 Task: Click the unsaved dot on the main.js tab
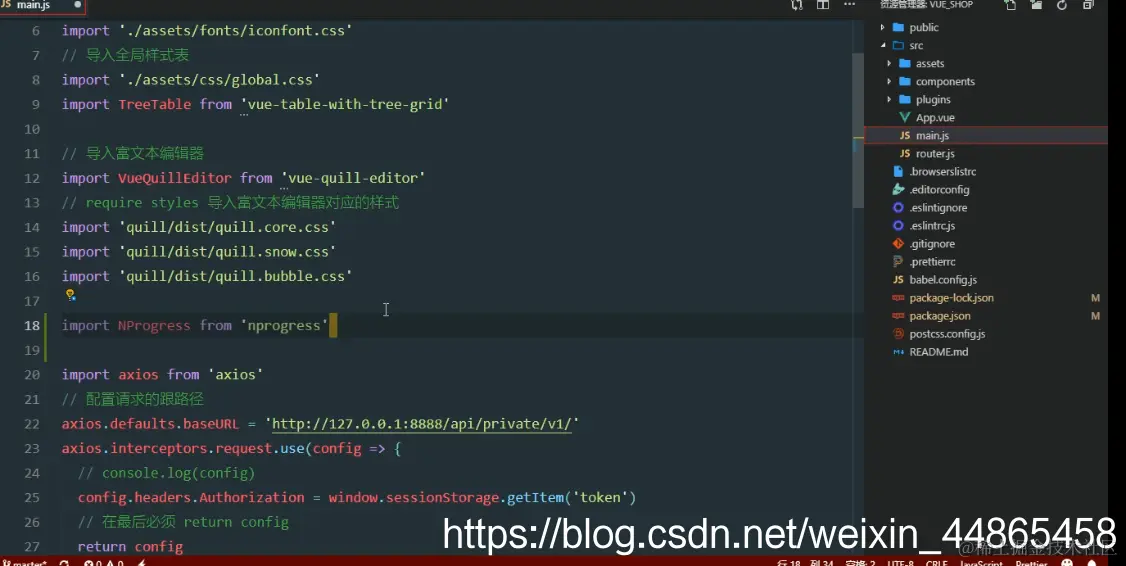click(x=78, y=5)
